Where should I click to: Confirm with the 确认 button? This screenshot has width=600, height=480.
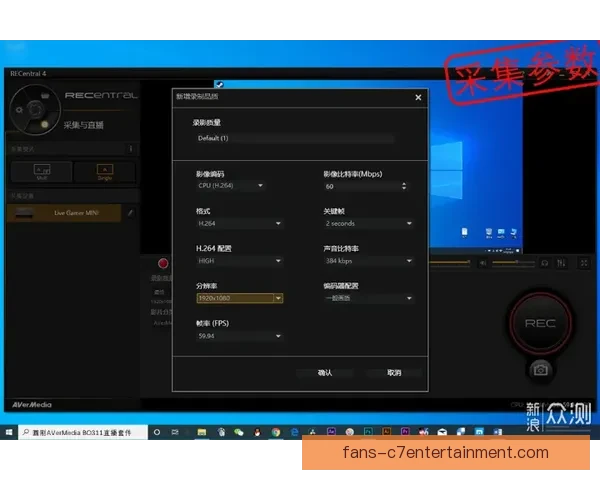[324, 372]
